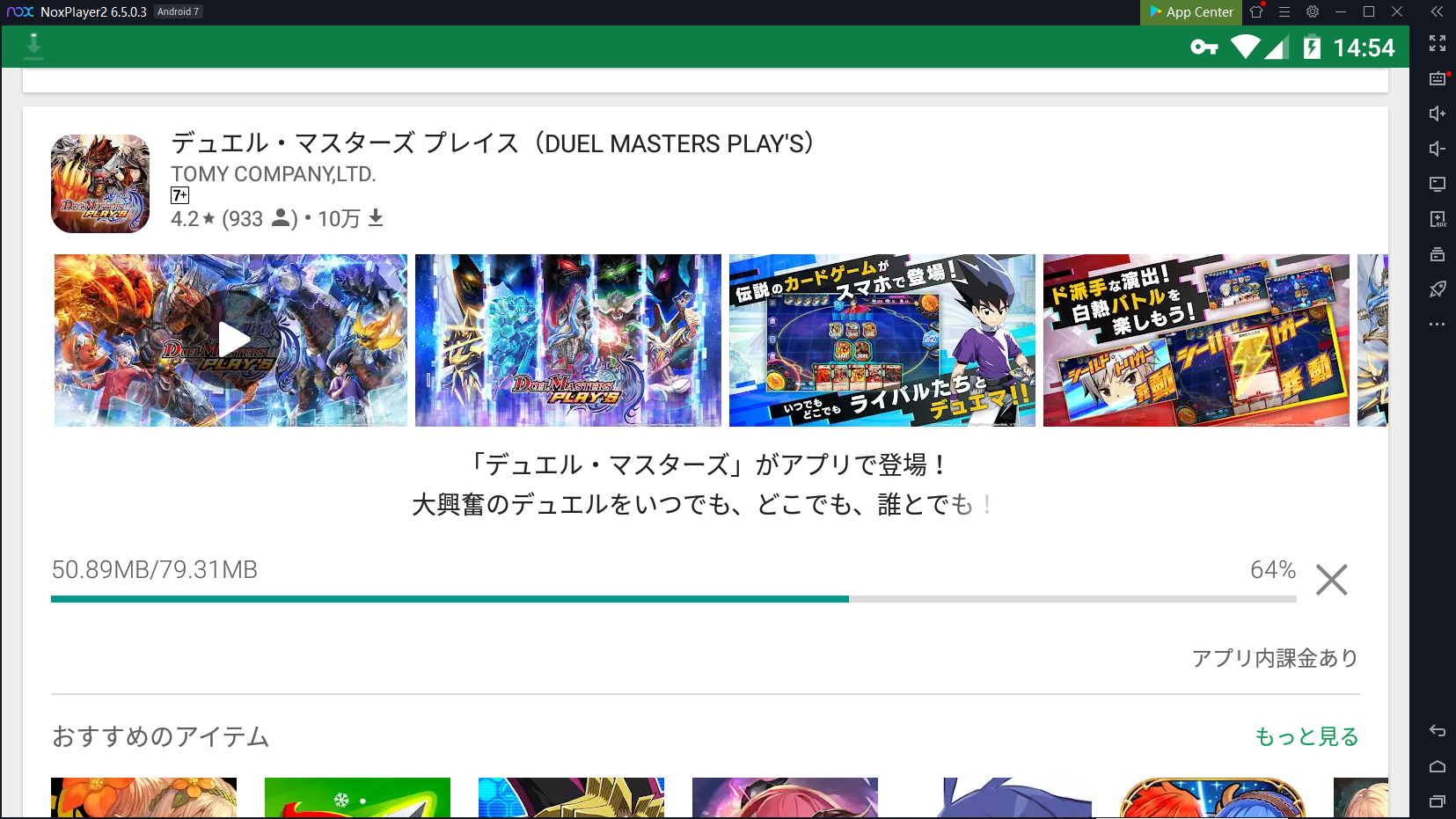Open the Nox skin themes shirt icon
Image resolution: width=1456 pixels, height=819 pixels.
(x=1256, y=11)
